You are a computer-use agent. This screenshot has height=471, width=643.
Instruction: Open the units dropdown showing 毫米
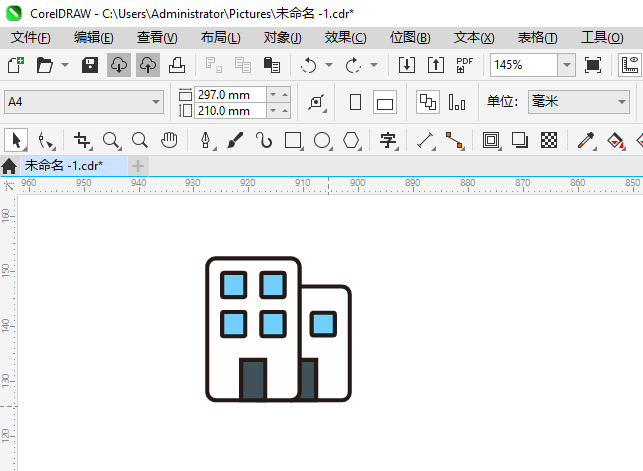pos(579,102)
